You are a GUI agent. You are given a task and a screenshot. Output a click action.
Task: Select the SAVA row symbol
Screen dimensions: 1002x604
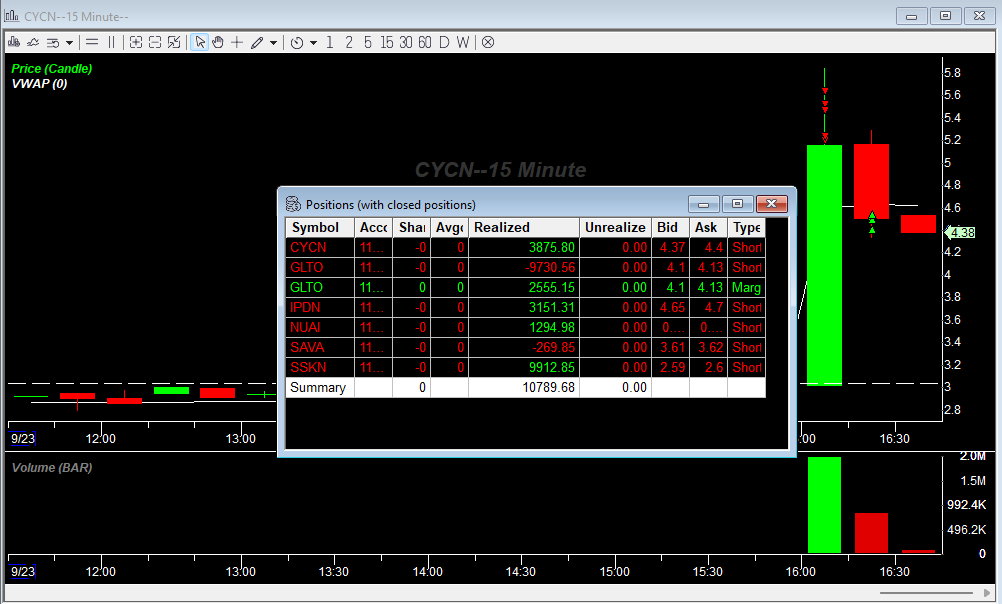click(307, 348)
